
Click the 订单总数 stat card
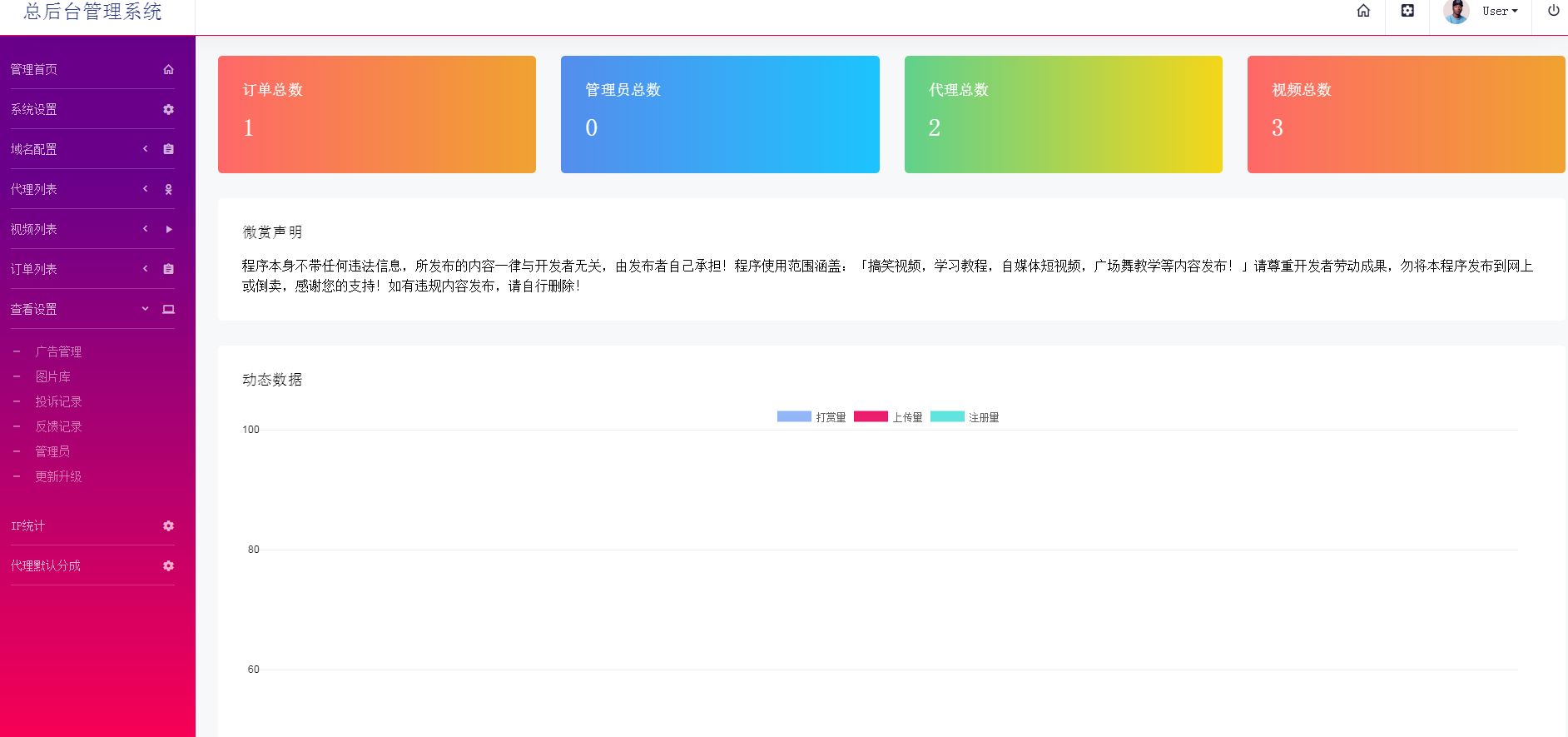click(x=377, y=114)
